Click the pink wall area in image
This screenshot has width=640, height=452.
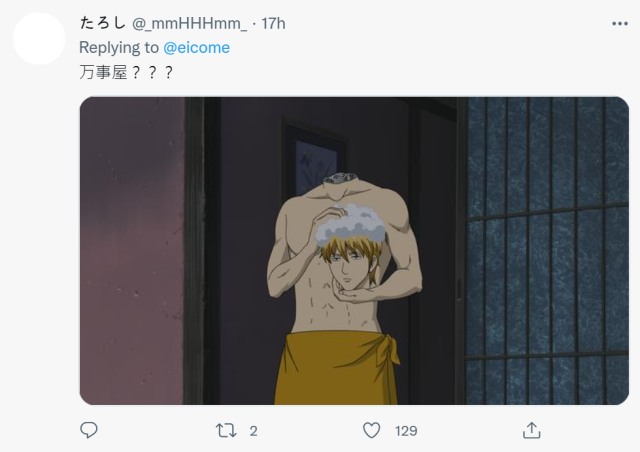[132, 251]
